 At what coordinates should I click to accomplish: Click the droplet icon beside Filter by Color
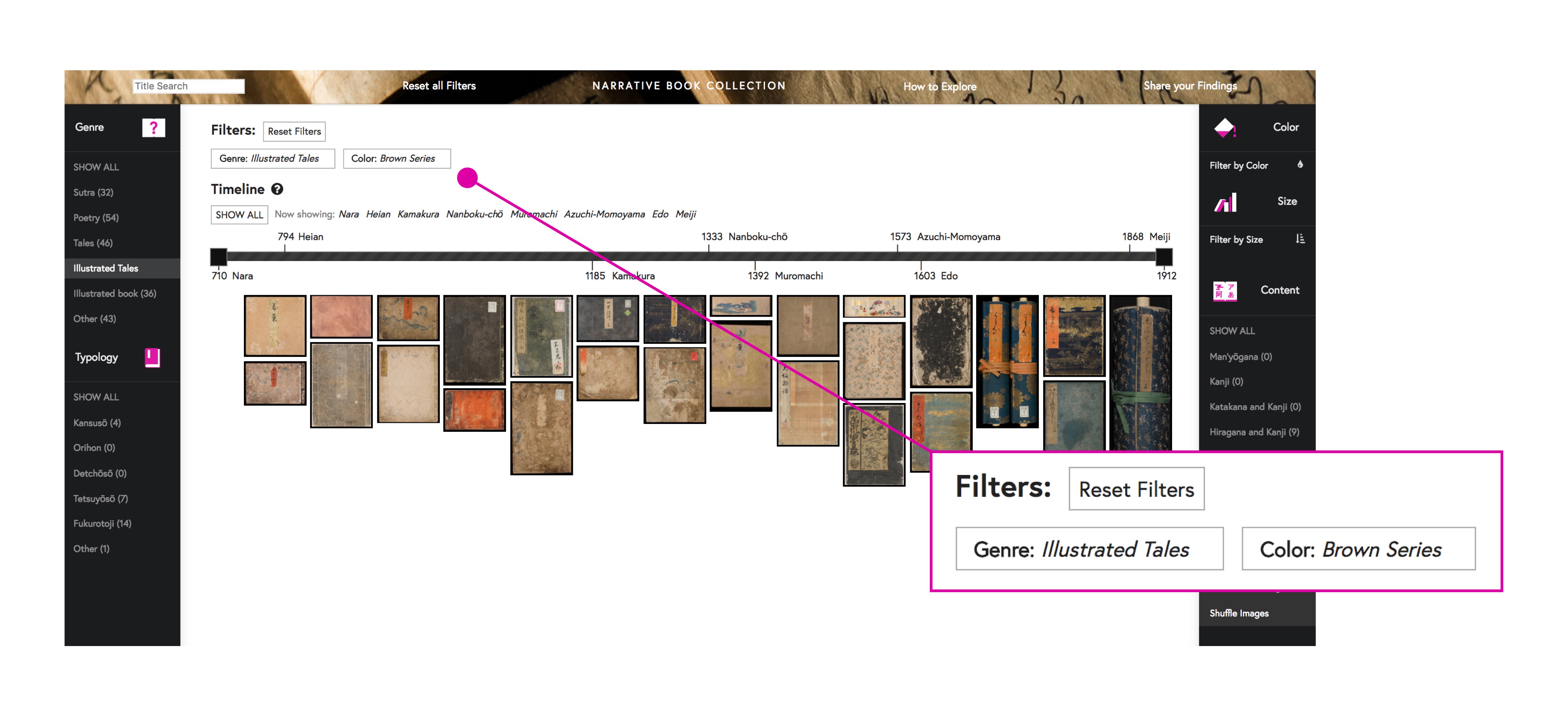(x=1300, y=165)
